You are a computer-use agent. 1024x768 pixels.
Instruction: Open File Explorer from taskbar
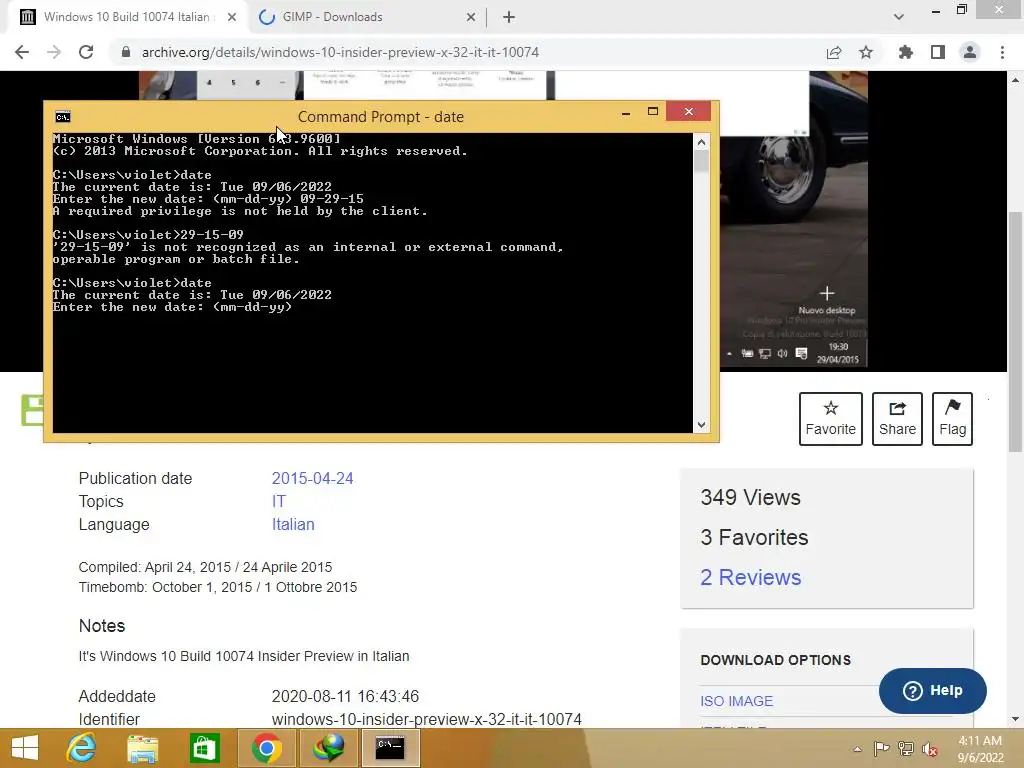(142, 748)
